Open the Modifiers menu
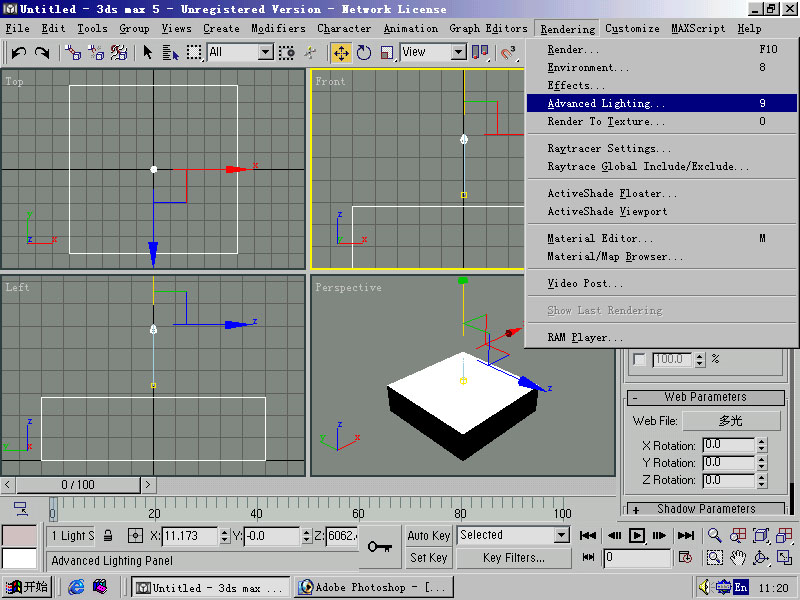 (x=278, y=29)
